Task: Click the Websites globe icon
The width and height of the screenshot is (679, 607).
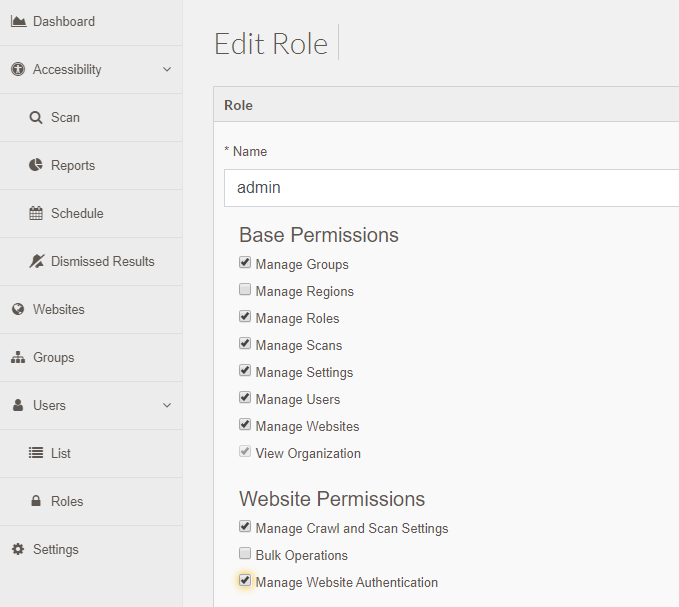Action: [x=18, y=309]
